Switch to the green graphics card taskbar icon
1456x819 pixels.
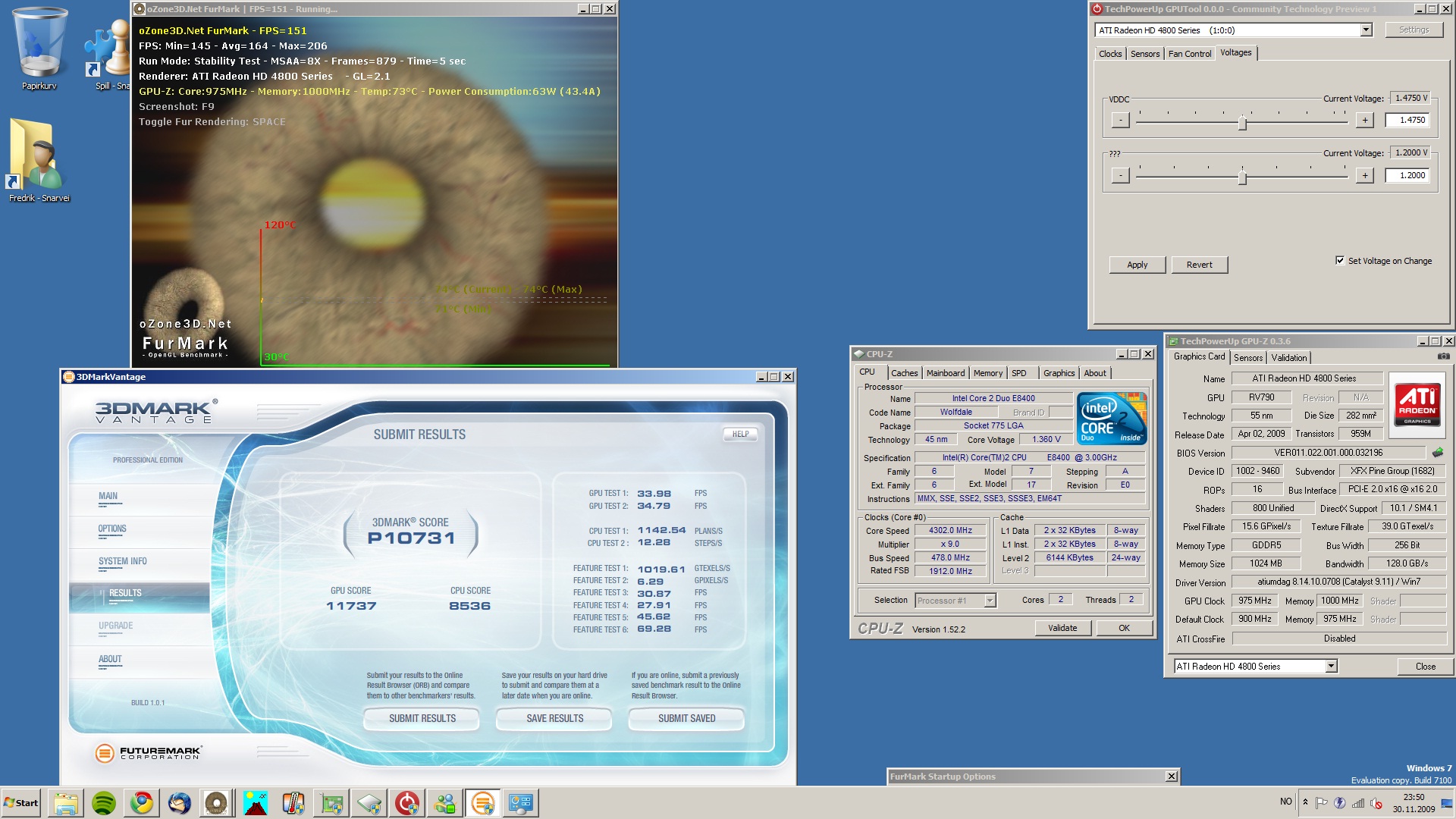click(x=331, y=803)
